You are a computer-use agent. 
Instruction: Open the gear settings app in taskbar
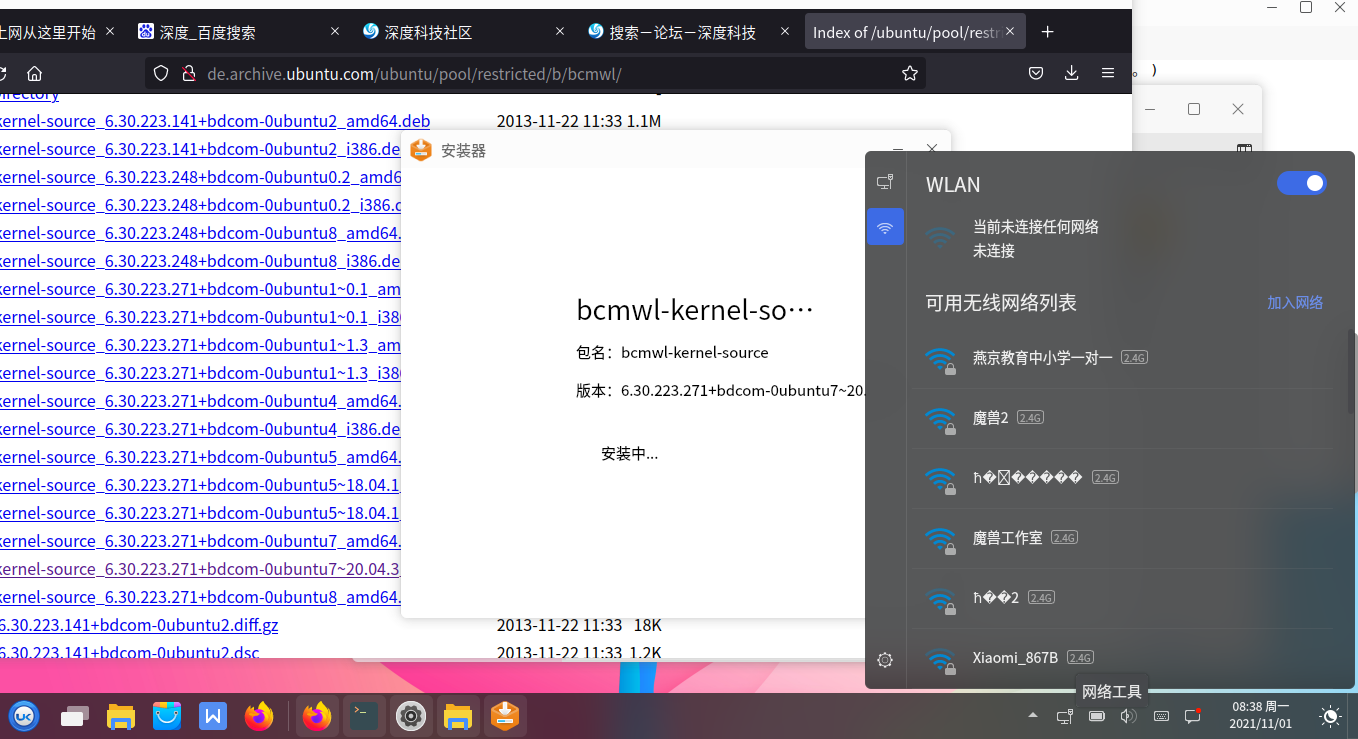tap(411, 716)
